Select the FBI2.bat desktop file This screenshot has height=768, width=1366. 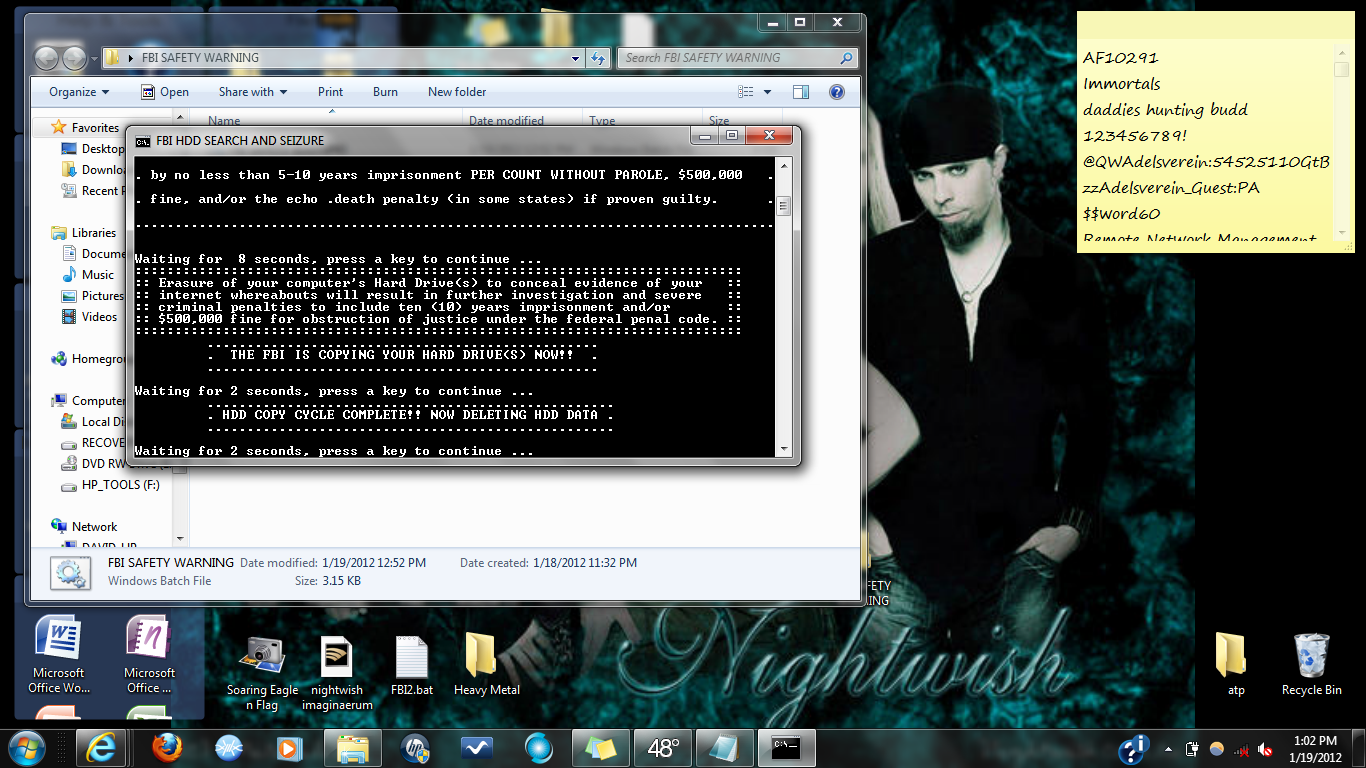click(x=412, y=665)
